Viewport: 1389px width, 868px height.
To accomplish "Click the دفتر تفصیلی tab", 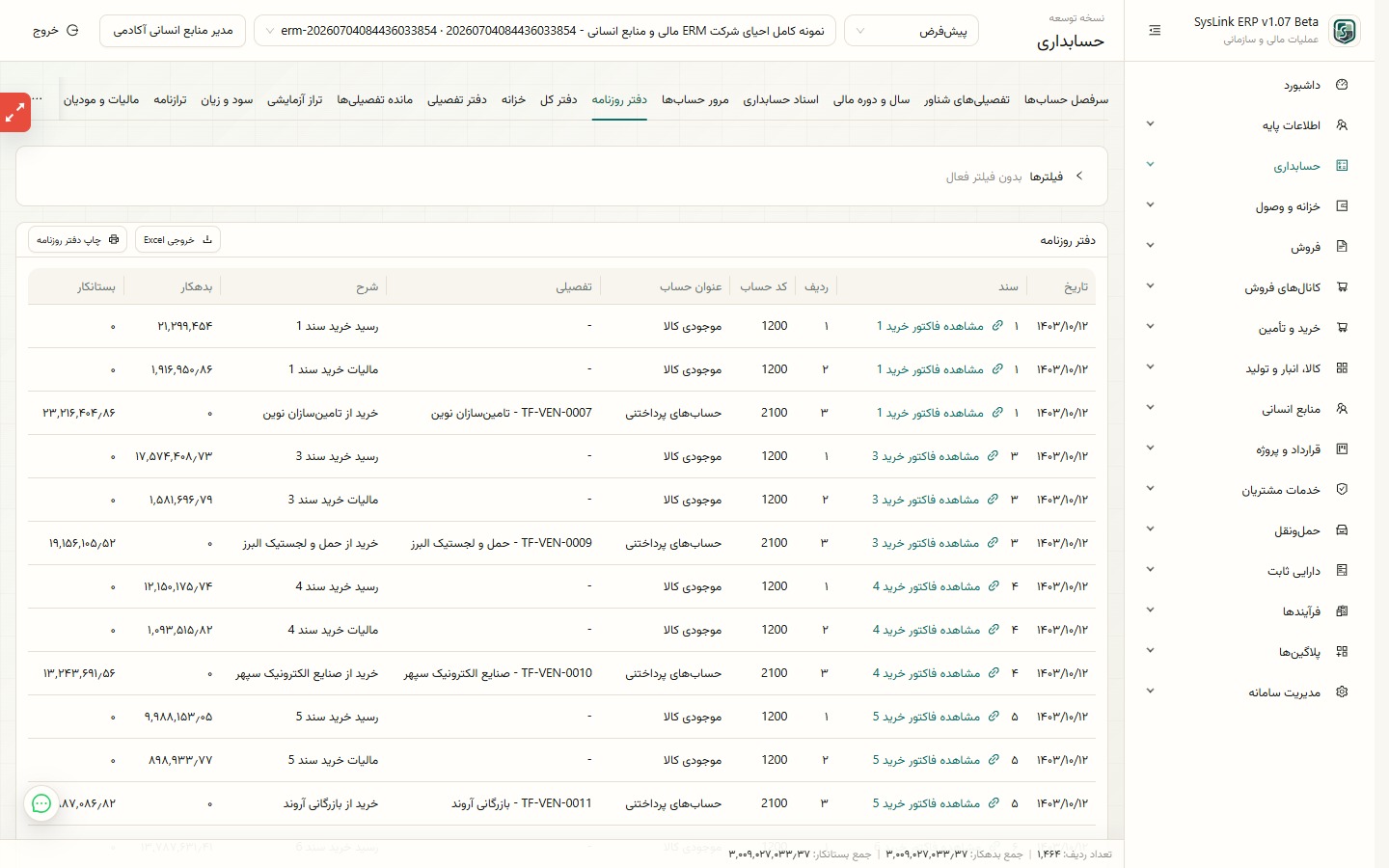I will click(457, 99).
